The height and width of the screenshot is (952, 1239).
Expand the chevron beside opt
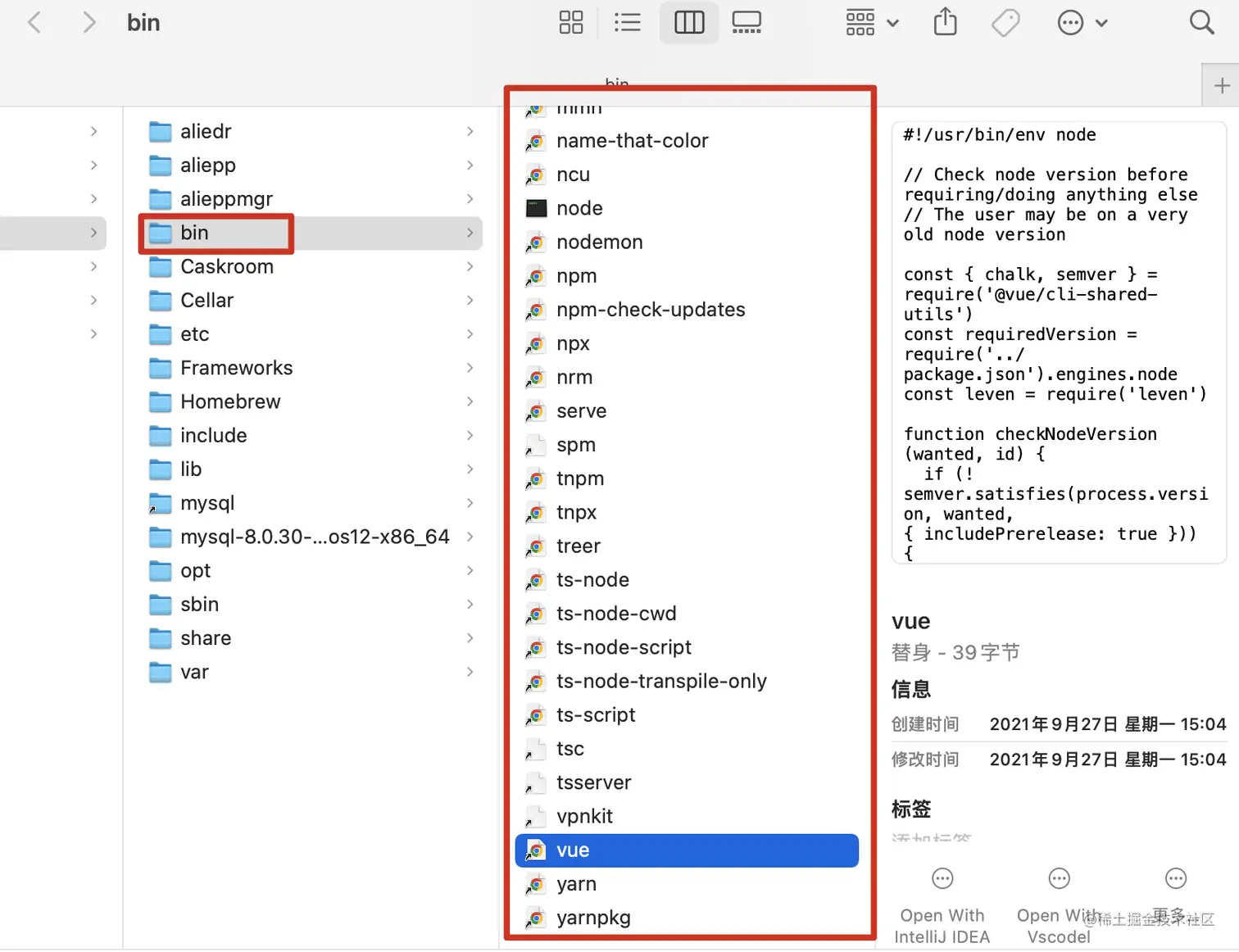coord(470,570)
